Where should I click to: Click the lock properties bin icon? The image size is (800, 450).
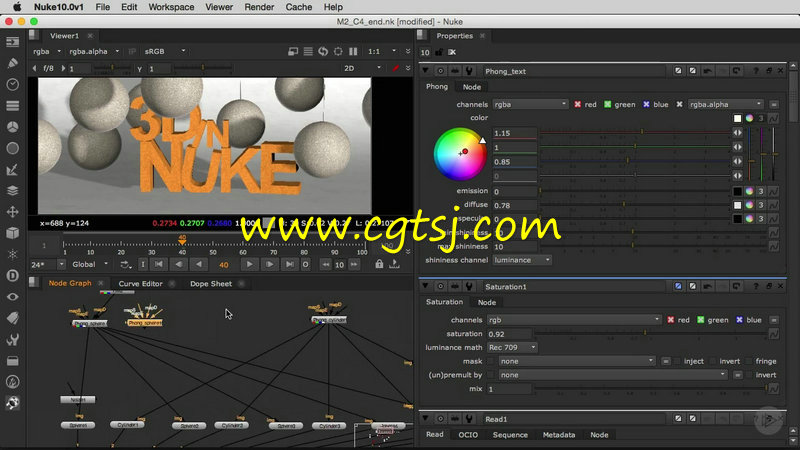pyautogui.click(x=439, y=52)
